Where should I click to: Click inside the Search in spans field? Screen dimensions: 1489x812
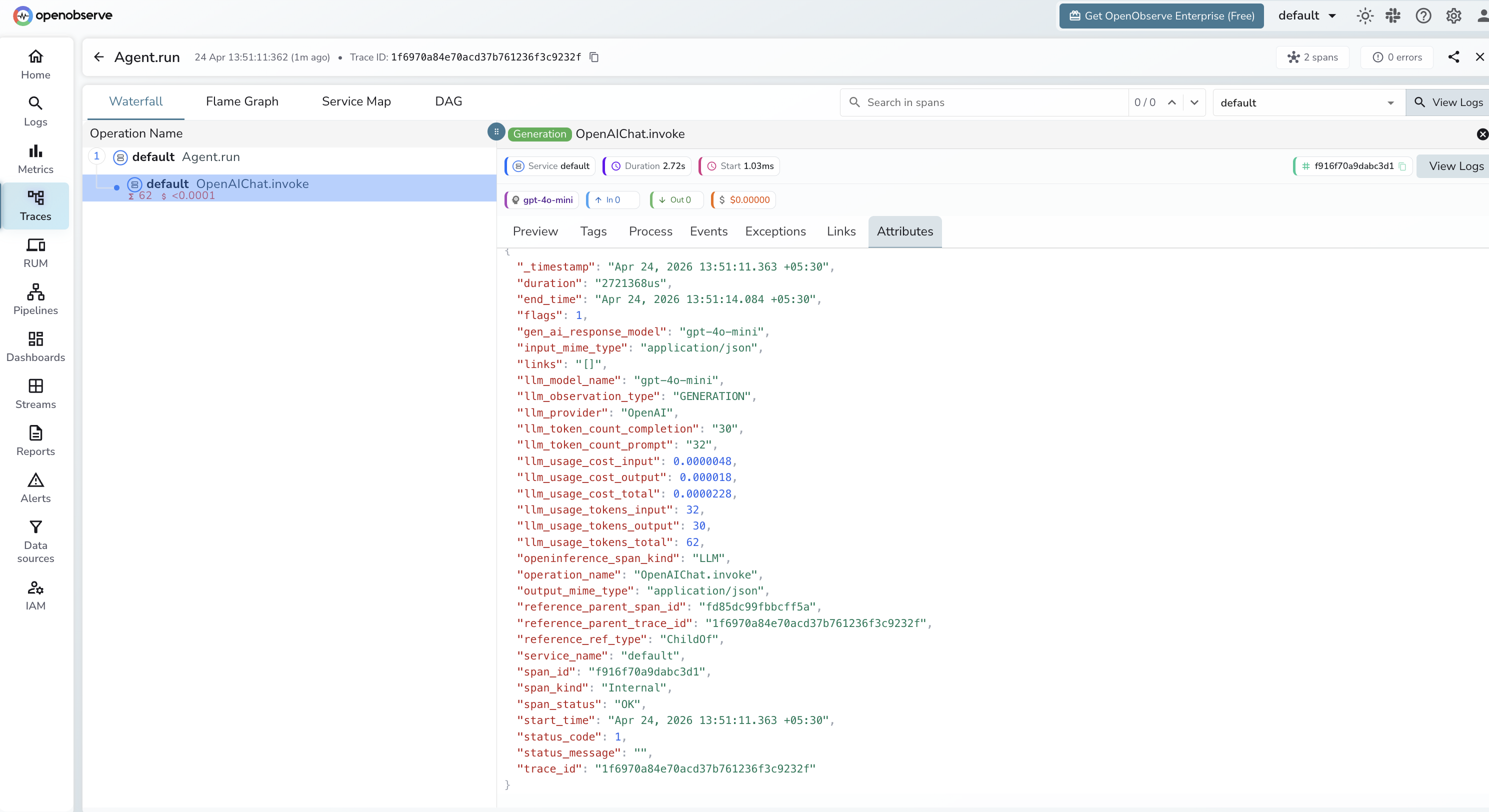[982, 102]
